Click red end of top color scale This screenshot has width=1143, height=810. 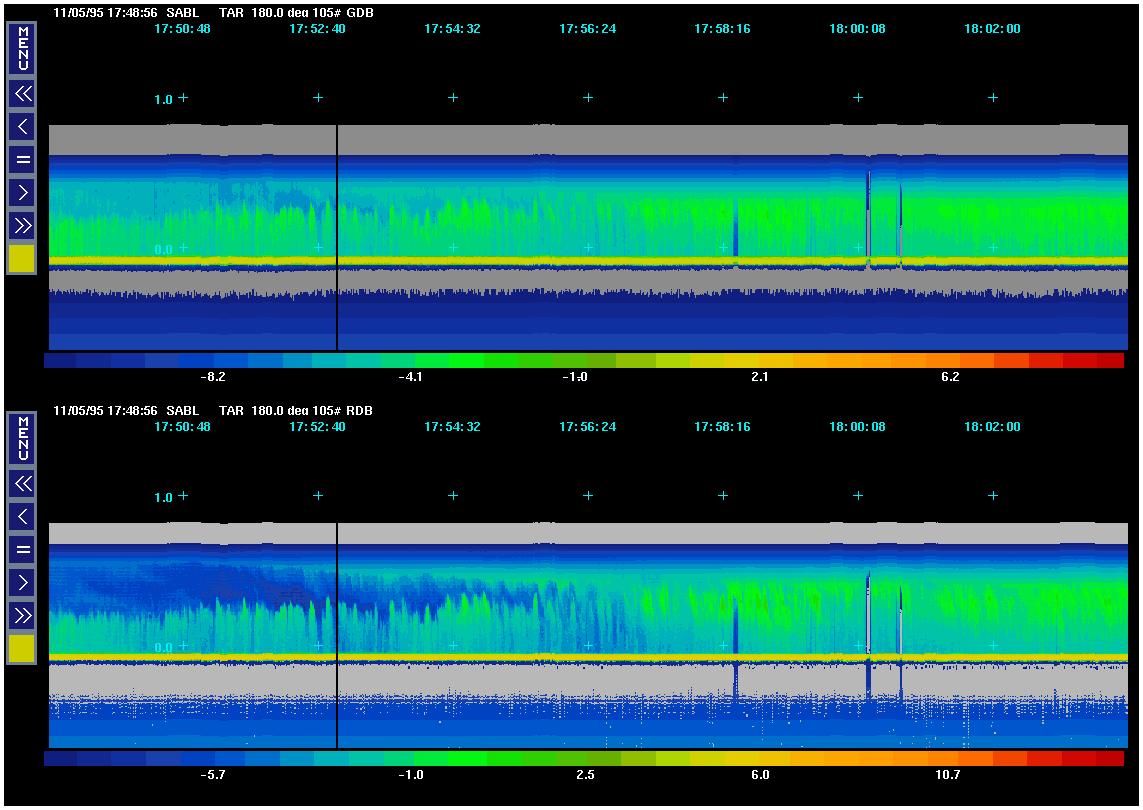(1110, 361)
